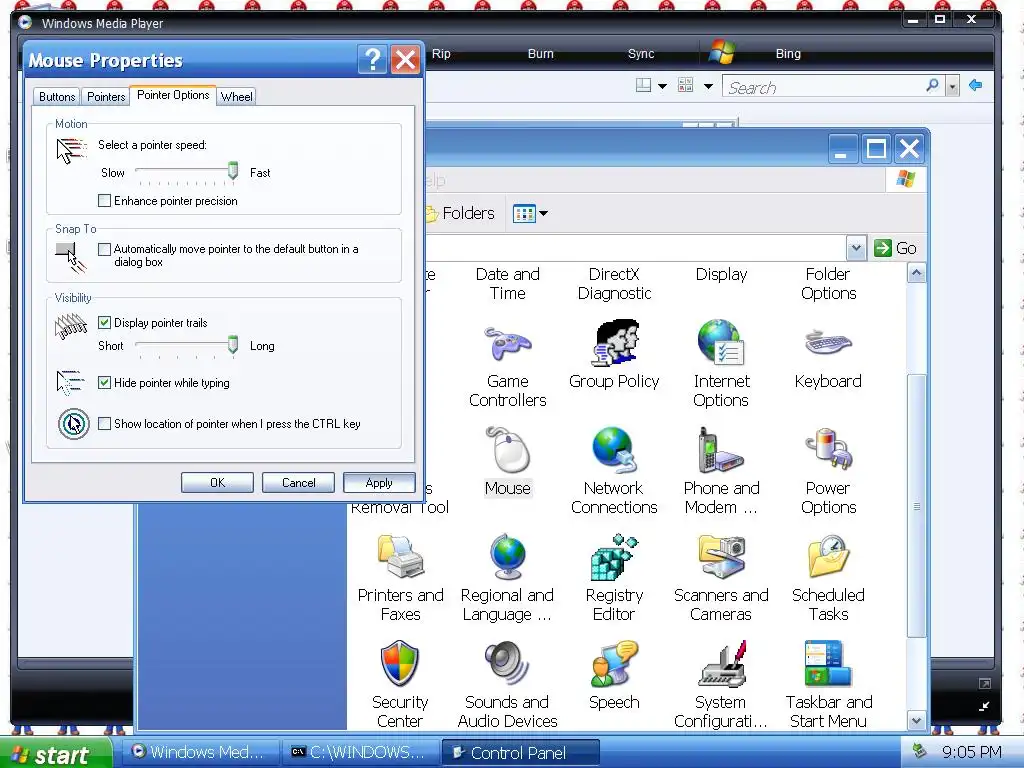Image resolution: width=1024 pixels, height=768 pixels.
Task: Switch to the Buttons tab
Action: (x=57, y=97)
